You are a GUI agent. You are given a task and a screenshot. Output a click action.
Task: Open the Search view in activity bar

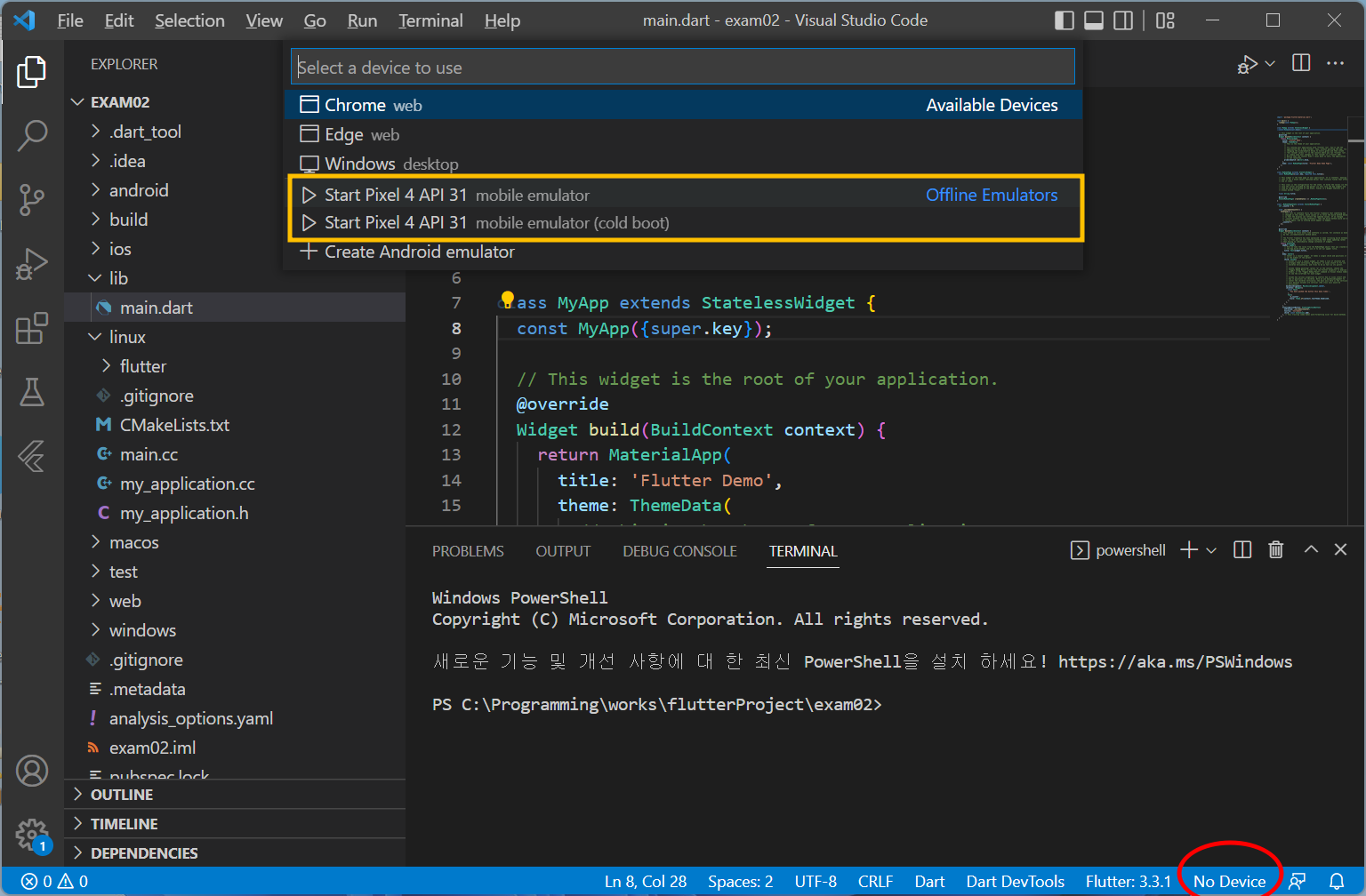[x=32, y=136]
